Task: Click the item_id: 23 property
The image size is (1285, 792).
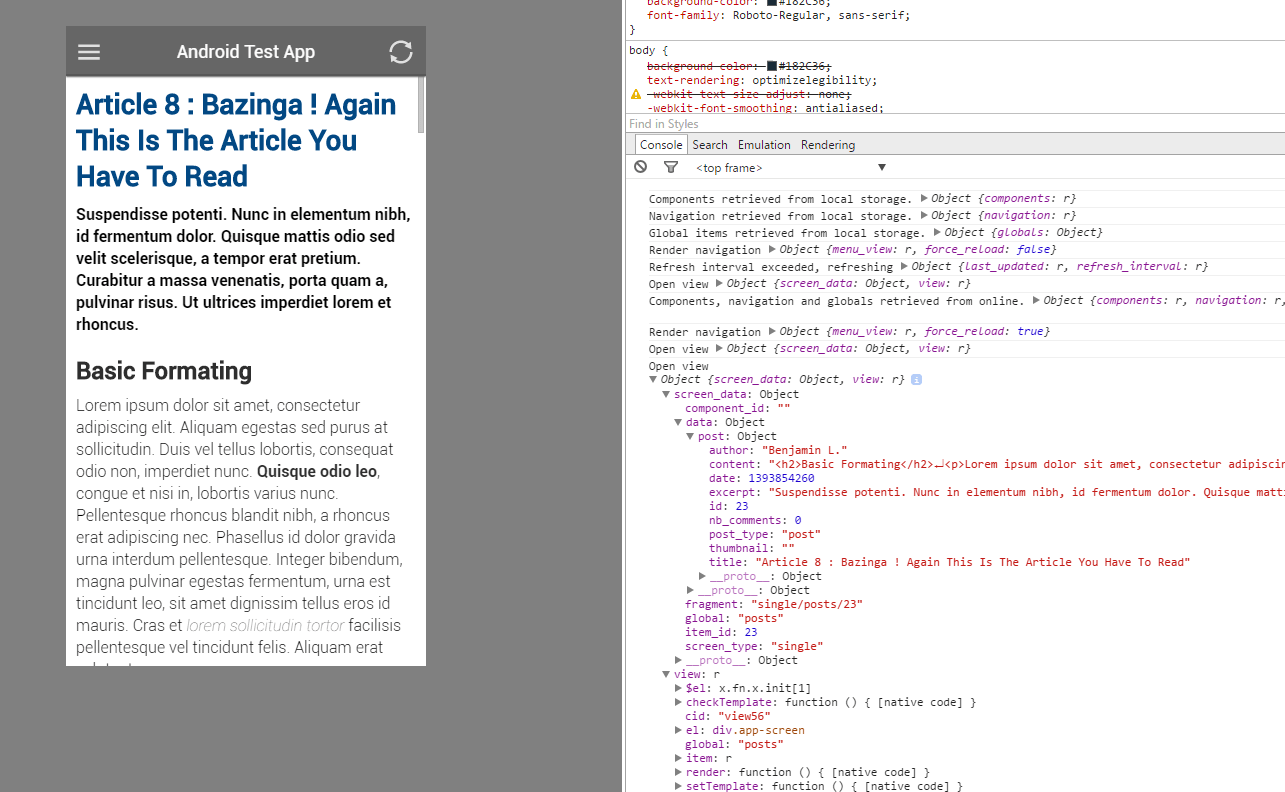Action: tap(721, 632)
